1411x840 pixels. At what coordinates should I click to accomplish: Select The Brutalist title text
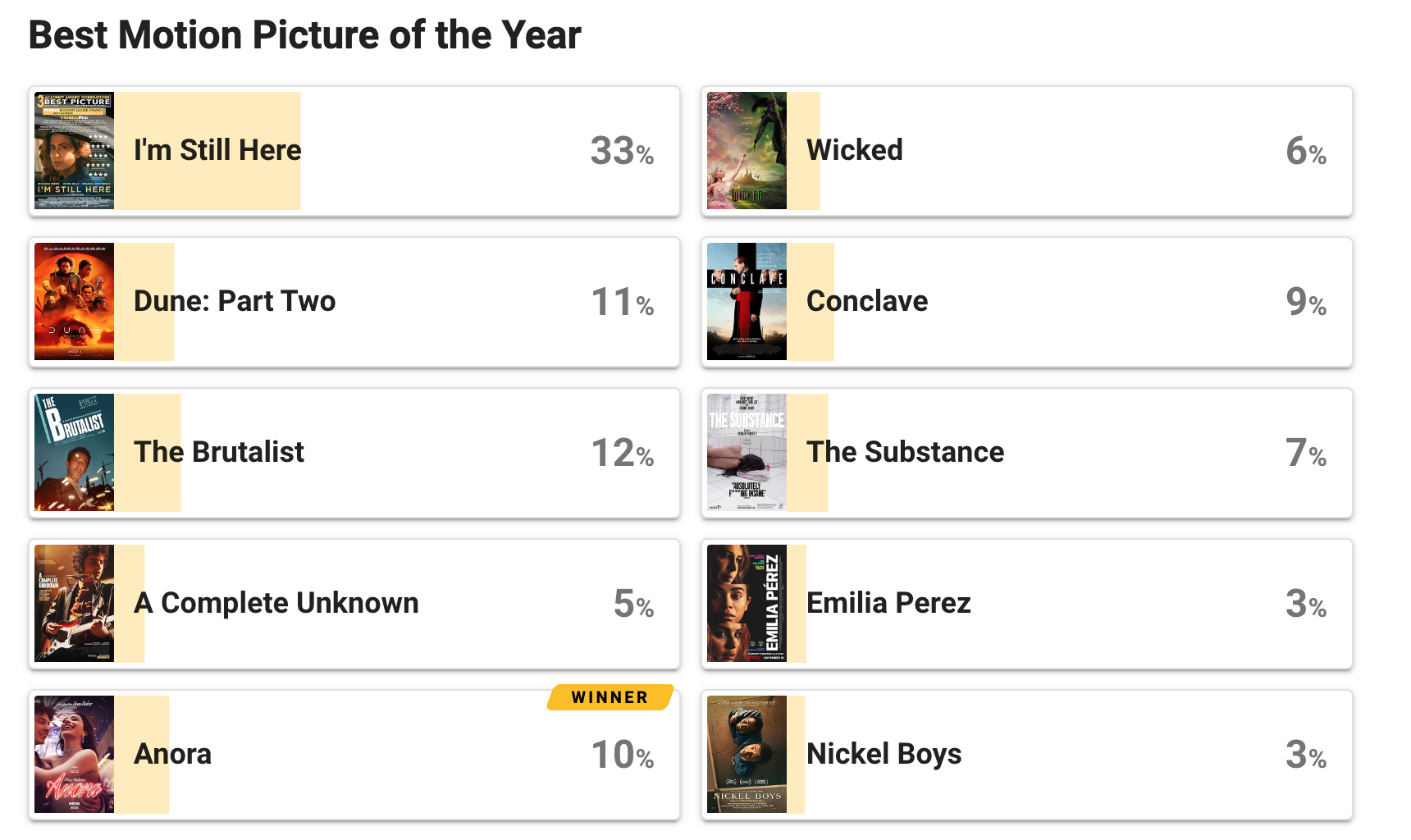point(219,453)
